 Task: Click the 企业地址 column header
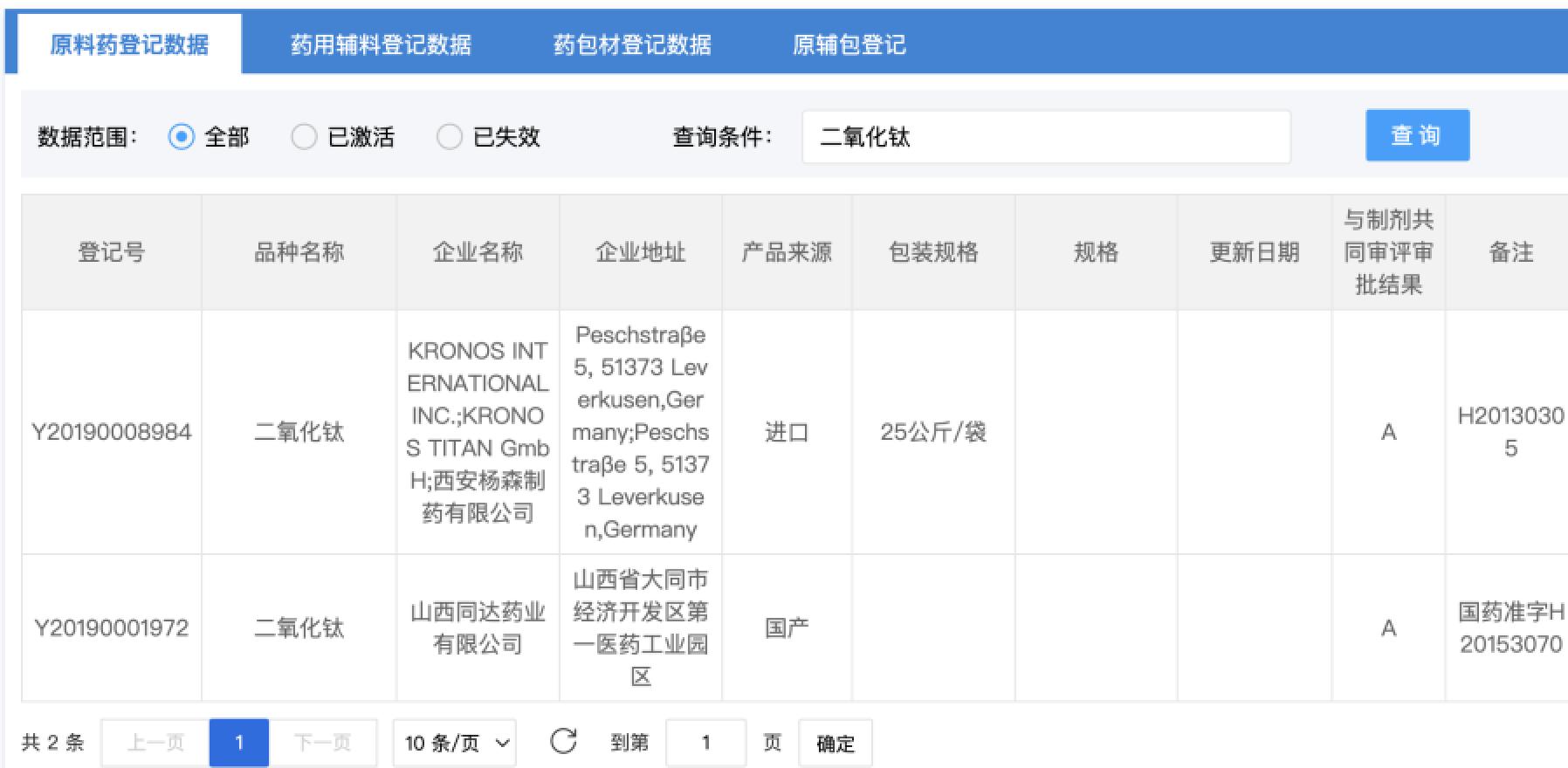641,252
